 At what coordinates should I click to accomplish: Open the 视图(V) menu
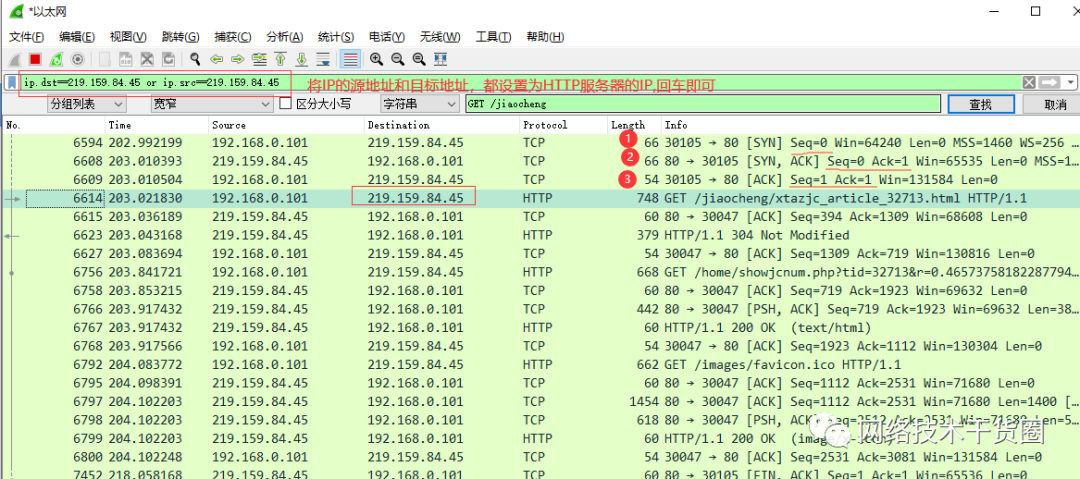128,37
